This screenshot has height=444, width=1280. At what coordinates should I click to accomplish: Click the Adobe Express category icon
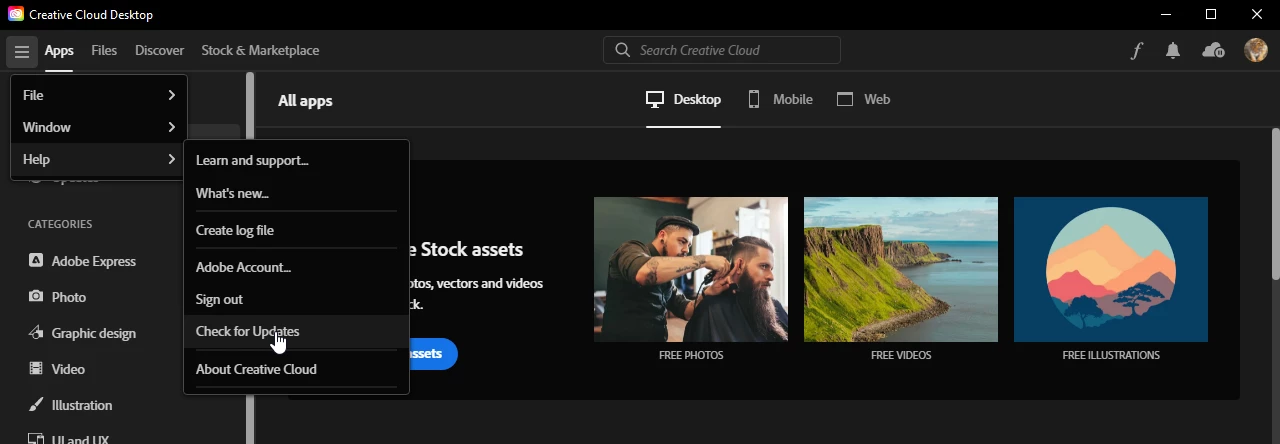coord(36,261)
